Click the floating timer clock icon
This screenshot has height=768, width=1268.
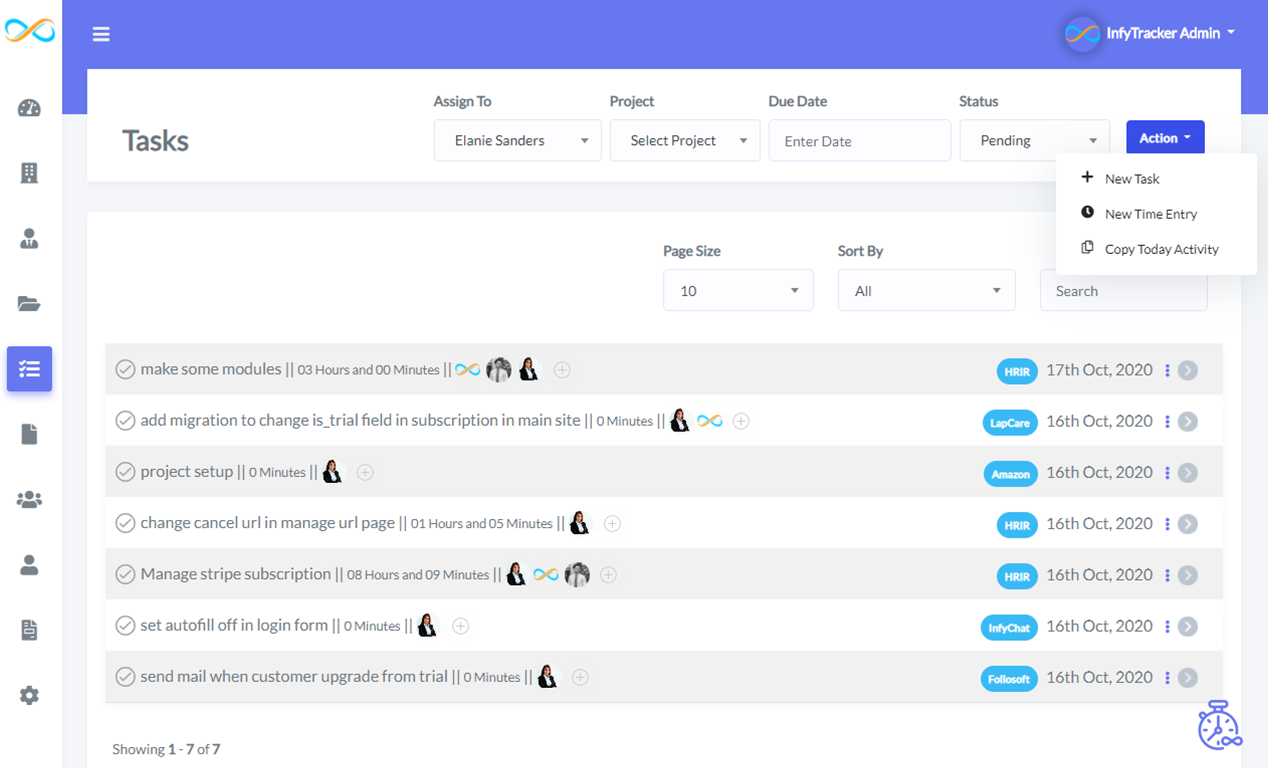pyautogui.click(x=1220, y=726)
